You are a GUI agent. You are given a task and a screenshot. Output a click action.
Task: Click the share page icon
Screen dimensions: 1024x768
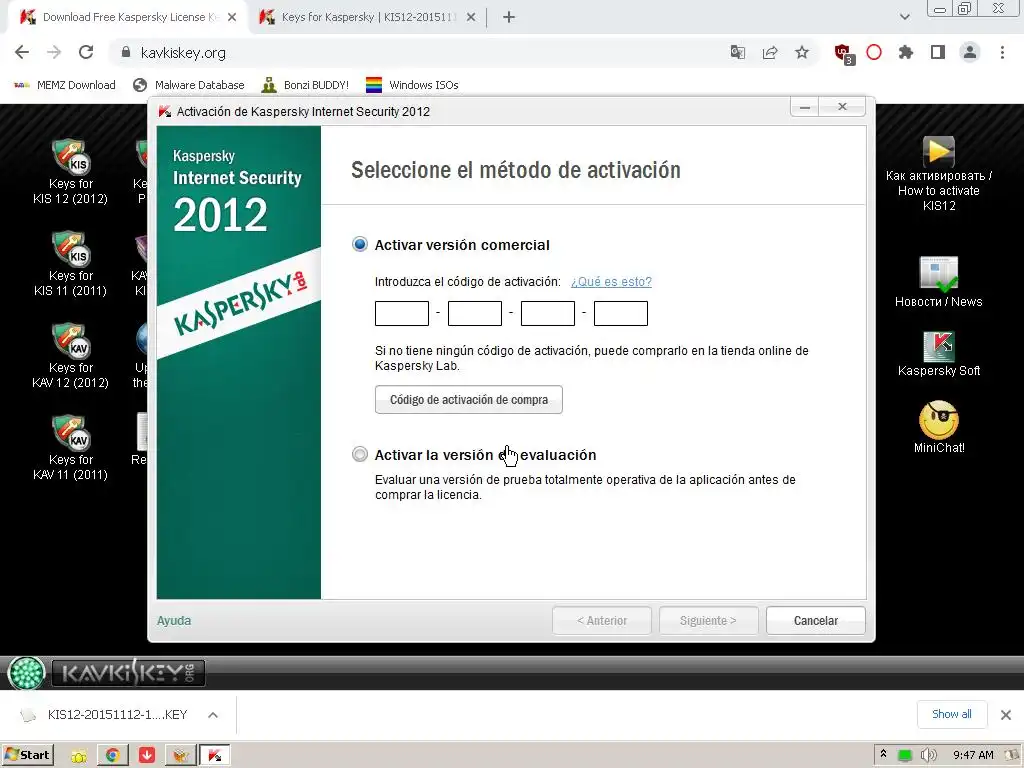coord(770,52)
